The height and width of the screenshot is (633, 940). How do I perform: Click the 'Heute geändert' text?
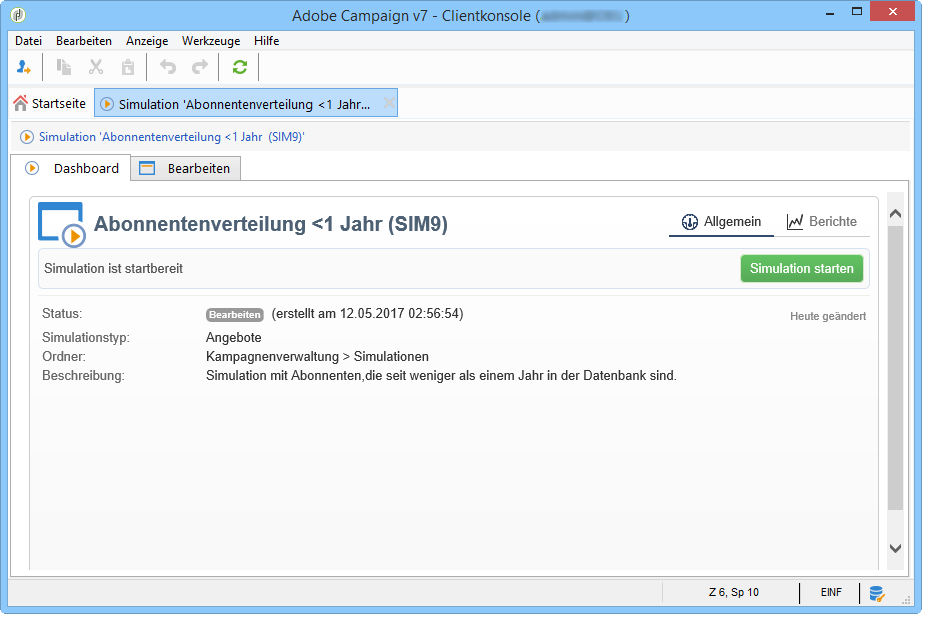[828, 316]
